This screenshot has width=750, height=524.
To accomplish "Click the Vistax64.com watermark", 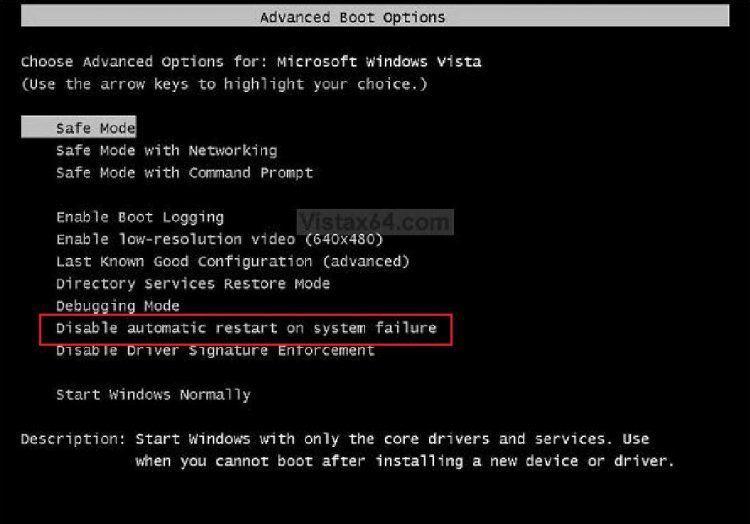I will 376,220.
